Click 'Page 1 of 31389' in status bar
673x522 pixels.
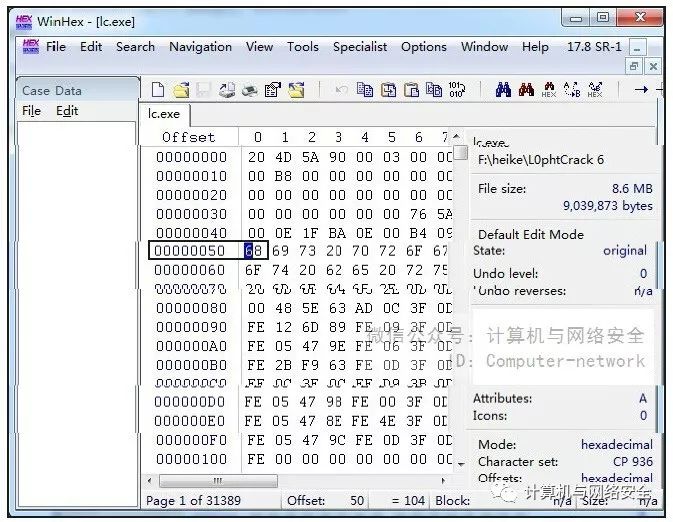(x=194, y=501)
